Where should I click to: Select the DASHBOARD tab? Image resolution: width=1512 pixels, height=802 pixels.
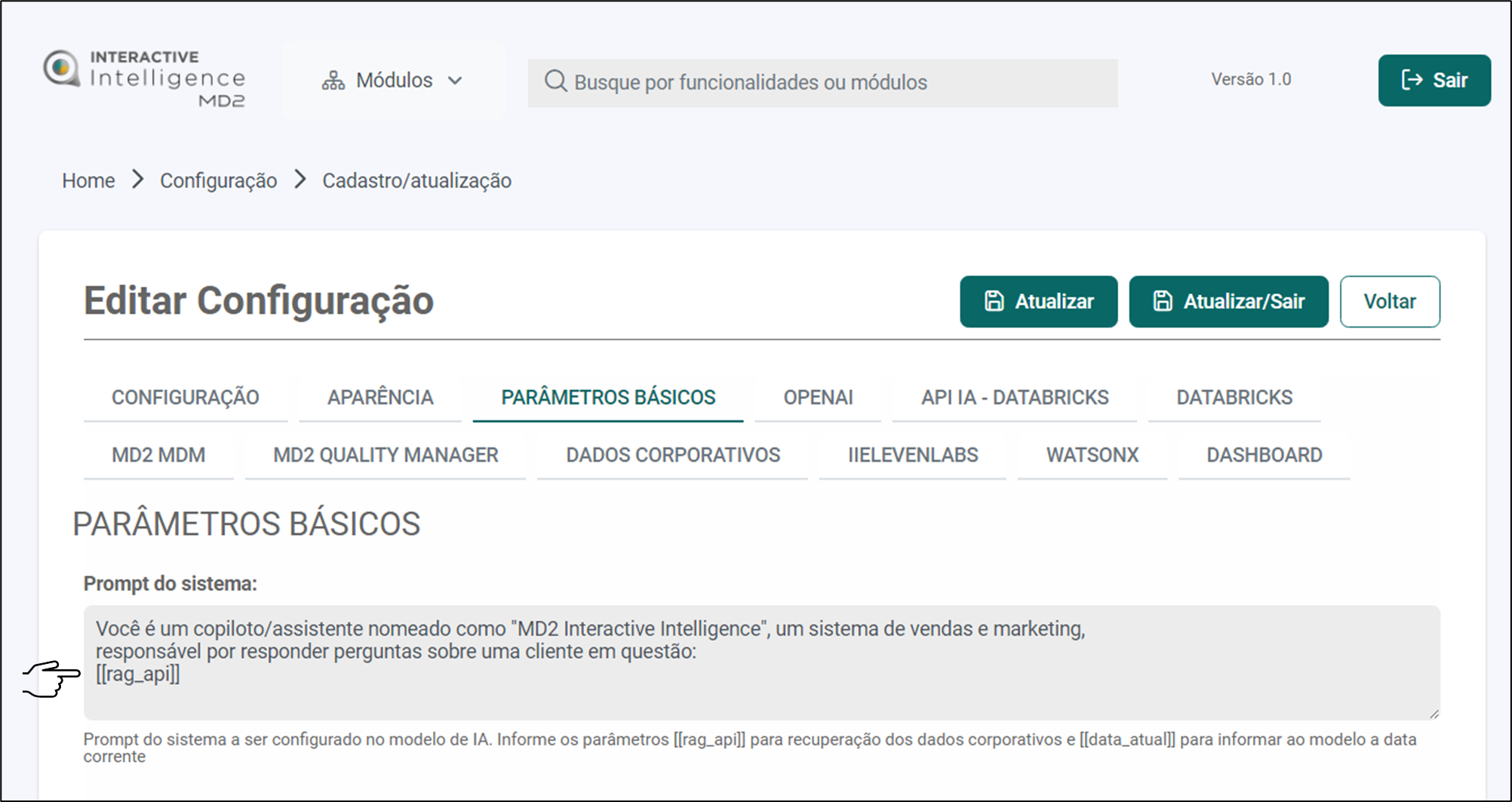point(1264,455)
